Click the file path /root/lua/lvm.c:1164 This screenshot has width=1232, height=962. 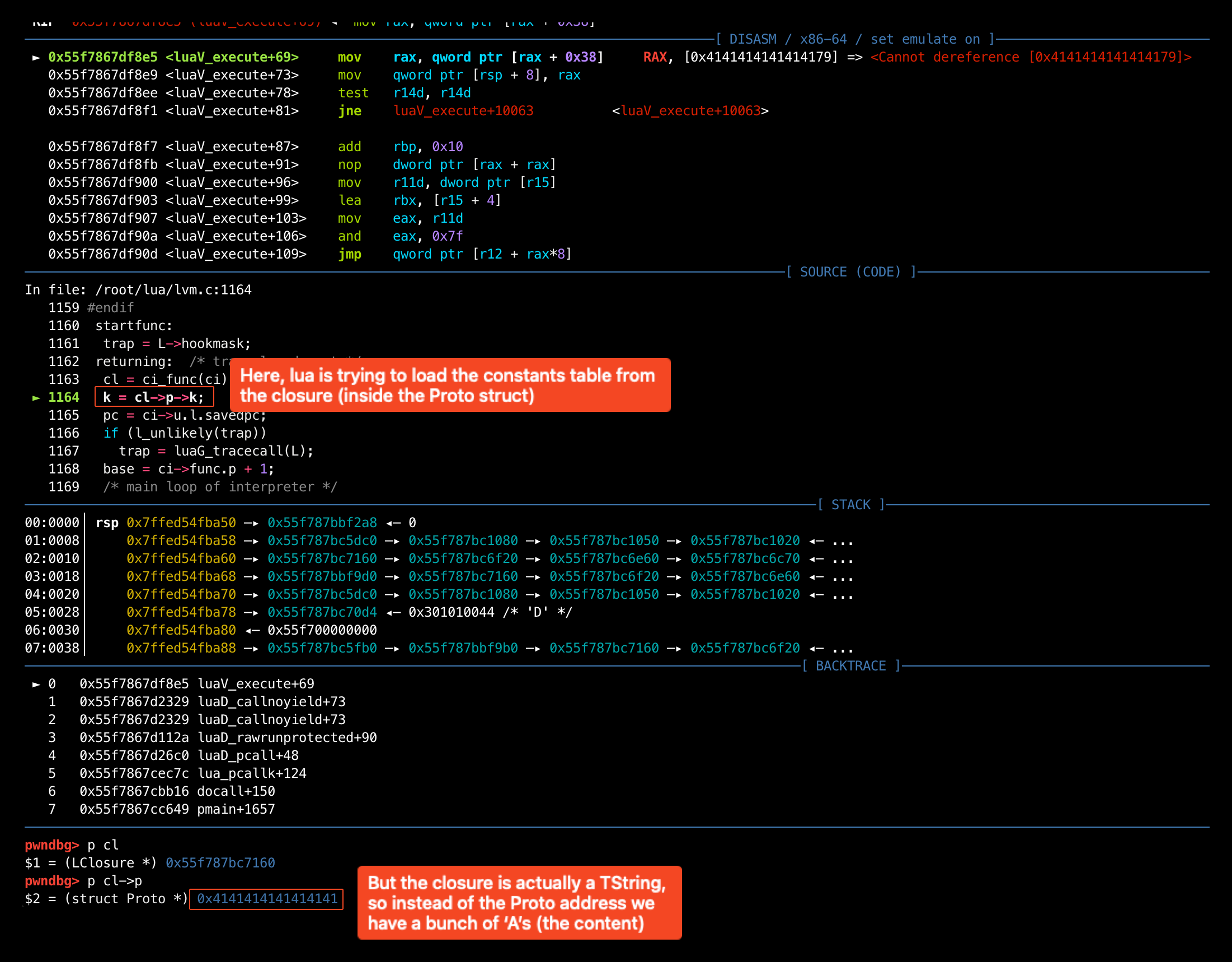click(173, 290)
